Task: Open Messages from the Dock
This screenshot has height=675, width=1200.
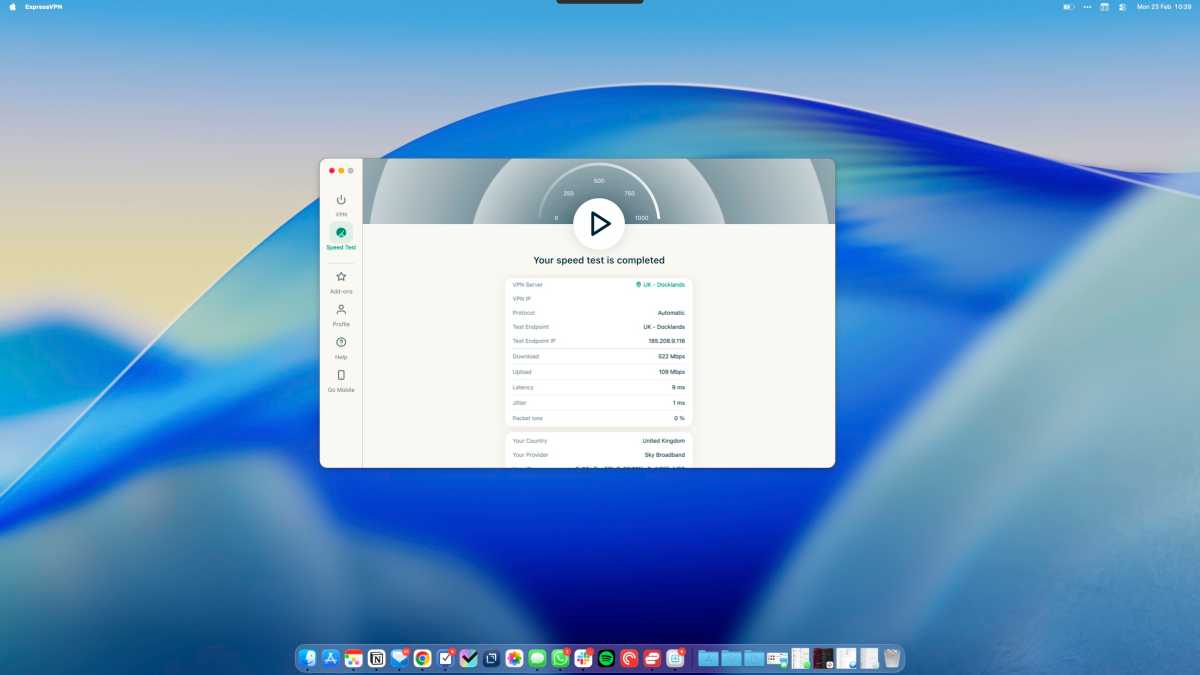Action: (538, 658)
